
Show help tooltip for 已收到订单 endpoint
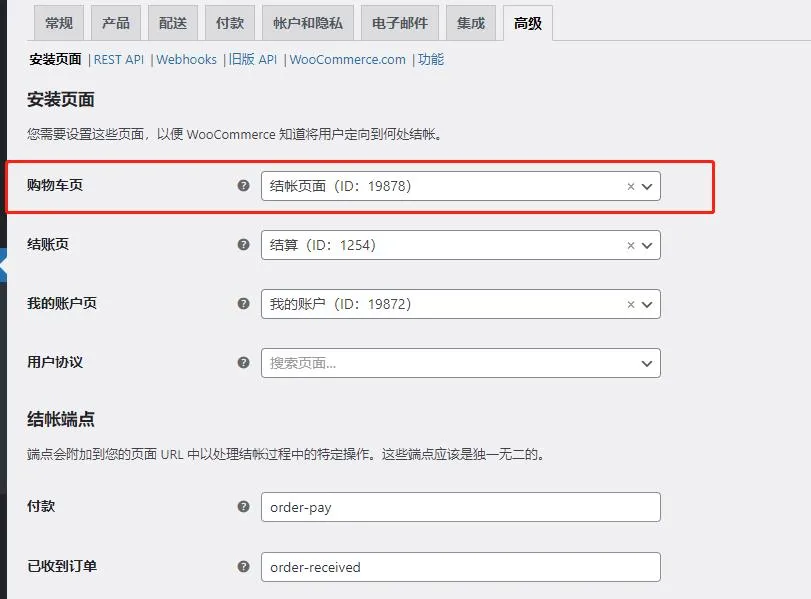(x=243, y=566)
